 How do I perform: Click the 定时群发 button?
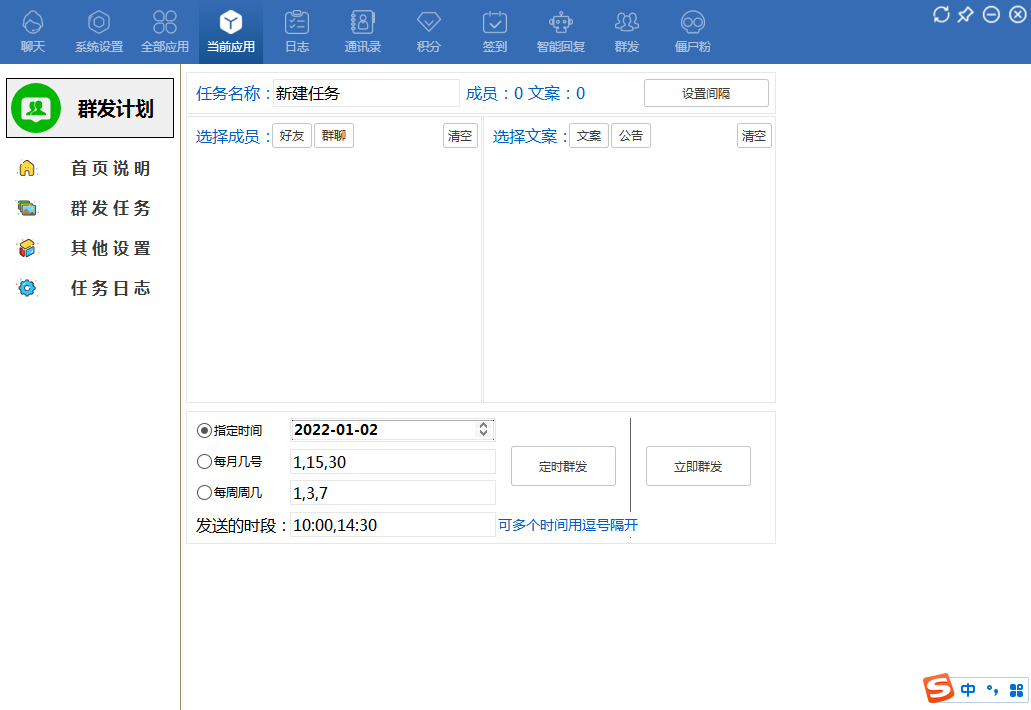[563, 466]
